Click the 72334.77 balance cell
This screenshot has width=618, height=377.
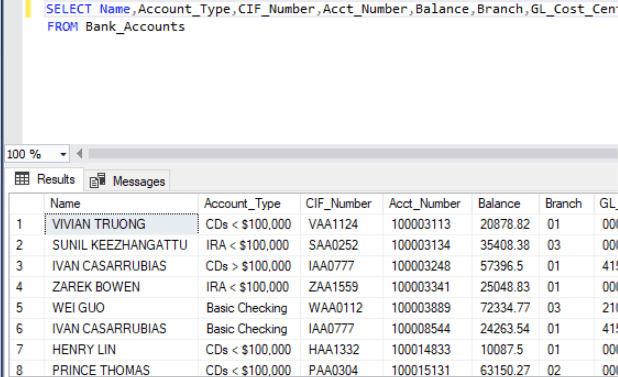click(506, 308)
